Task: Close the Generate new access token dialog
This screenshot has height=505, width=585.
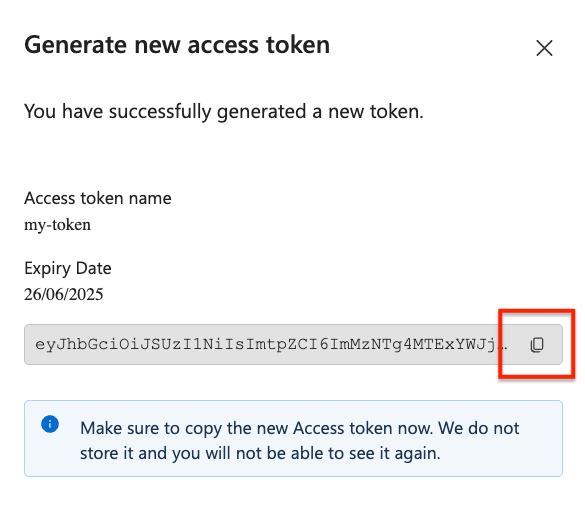Action: [x=544, y=48]
